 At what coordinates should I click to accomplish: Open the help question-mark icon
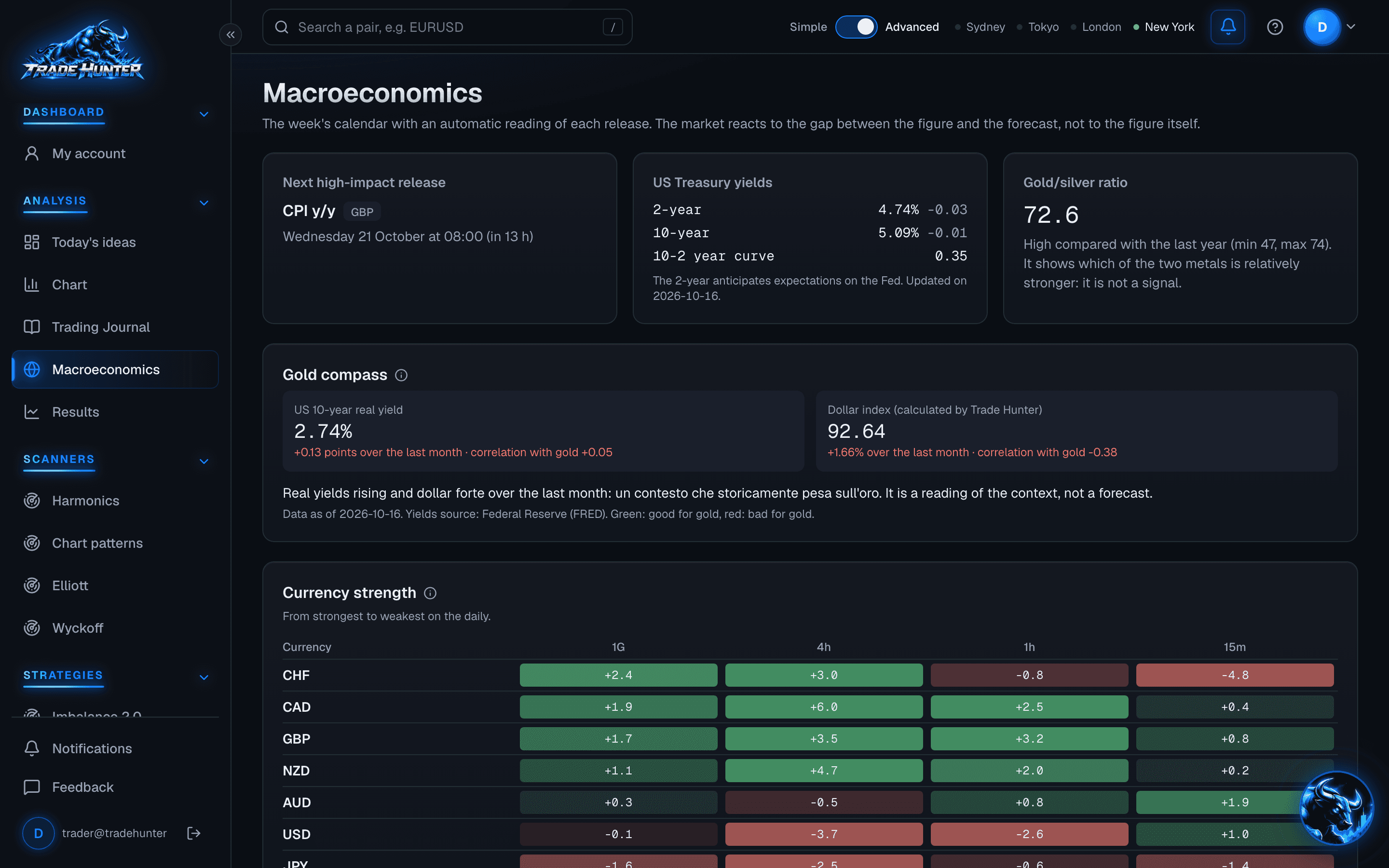1275,27
